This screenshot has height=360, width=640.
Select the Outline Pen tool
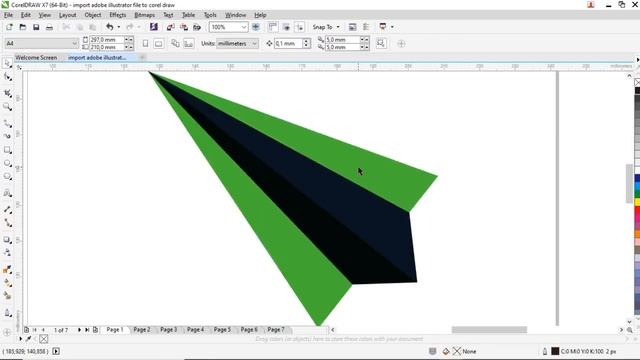coord(7,313)
